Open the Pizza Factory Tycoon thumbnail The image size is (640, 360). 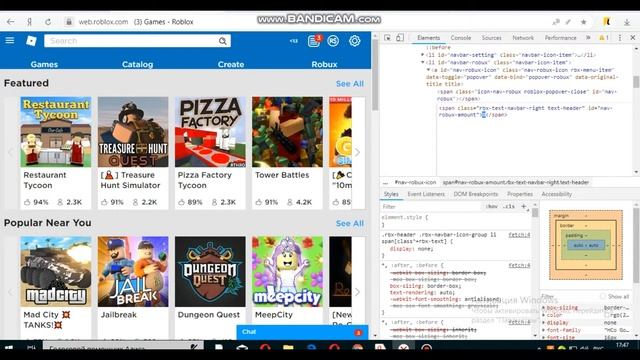point(210,132)
